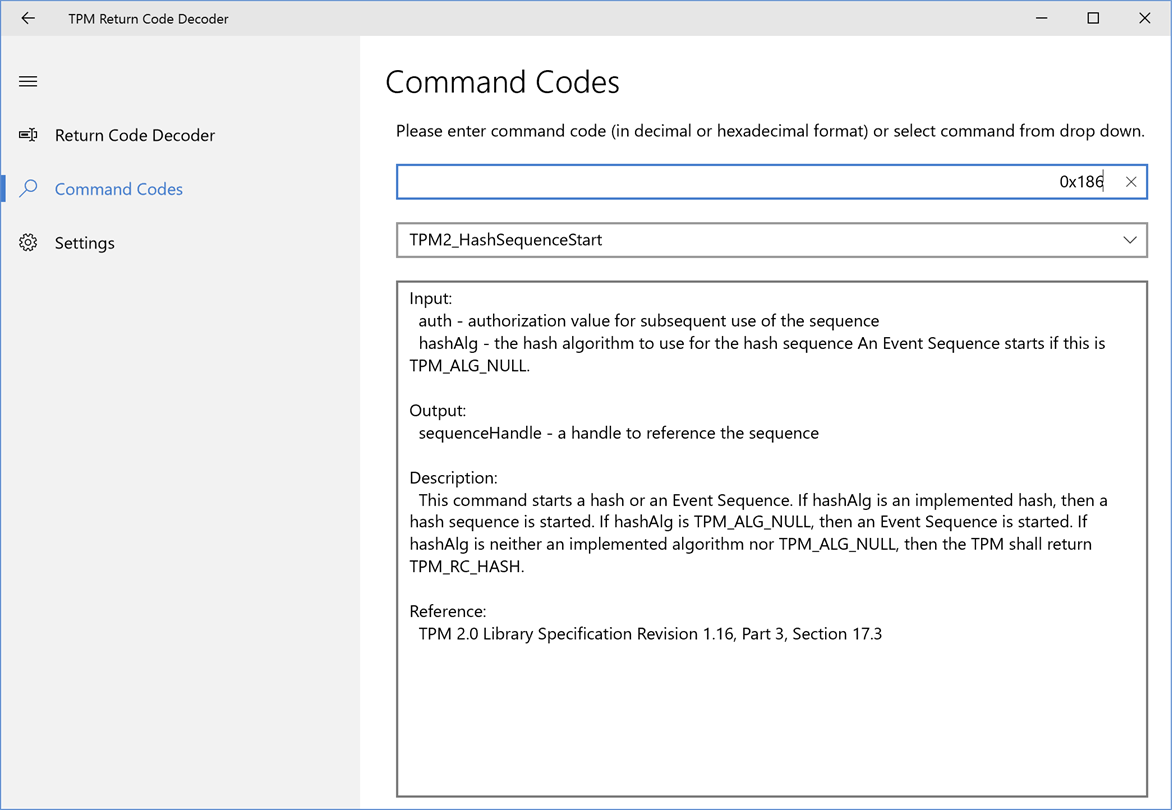Click the Command Codes magnifier icon
1172x810 pixels.
pos(28,189)
